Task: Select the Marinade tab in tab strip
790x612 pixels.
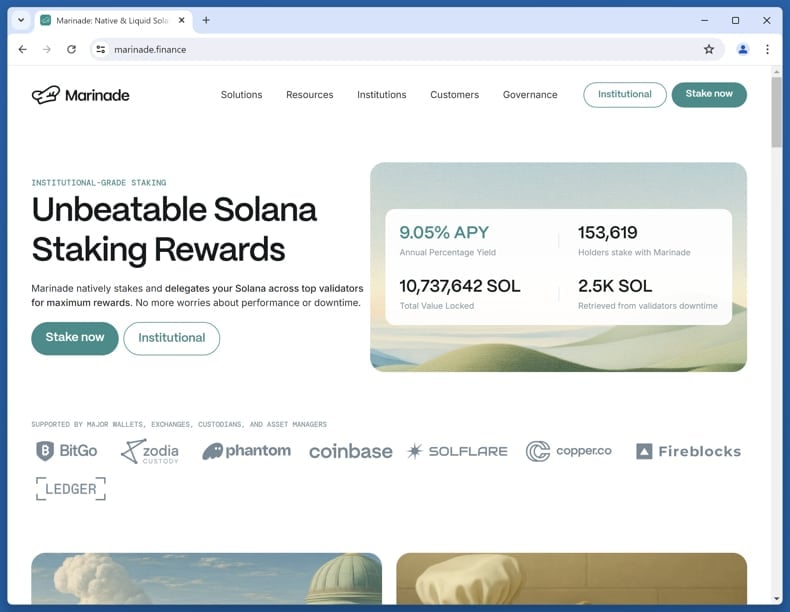Action: [x=113, y=21]
